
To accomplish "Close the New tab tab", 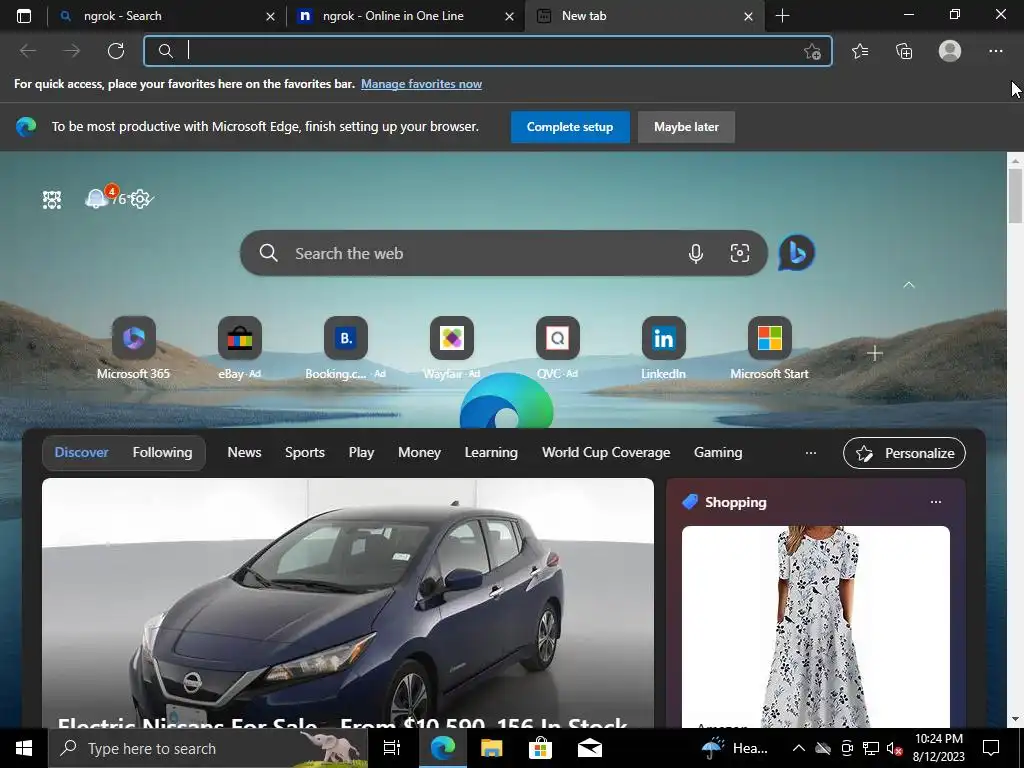I will coord(748,16).
